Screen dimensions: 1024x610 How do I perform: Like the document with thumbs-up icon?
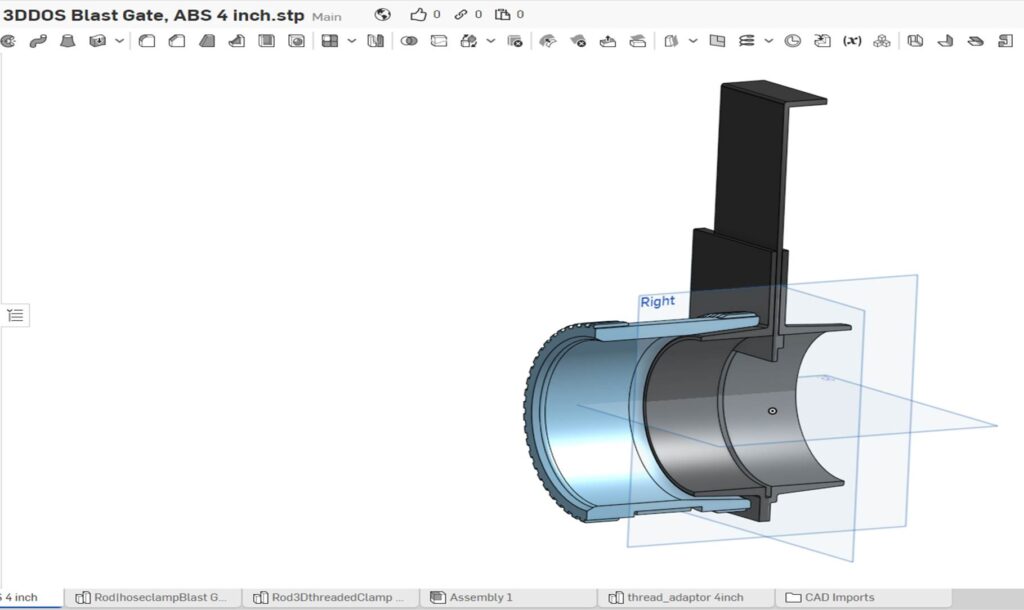[x=419, y=15]
